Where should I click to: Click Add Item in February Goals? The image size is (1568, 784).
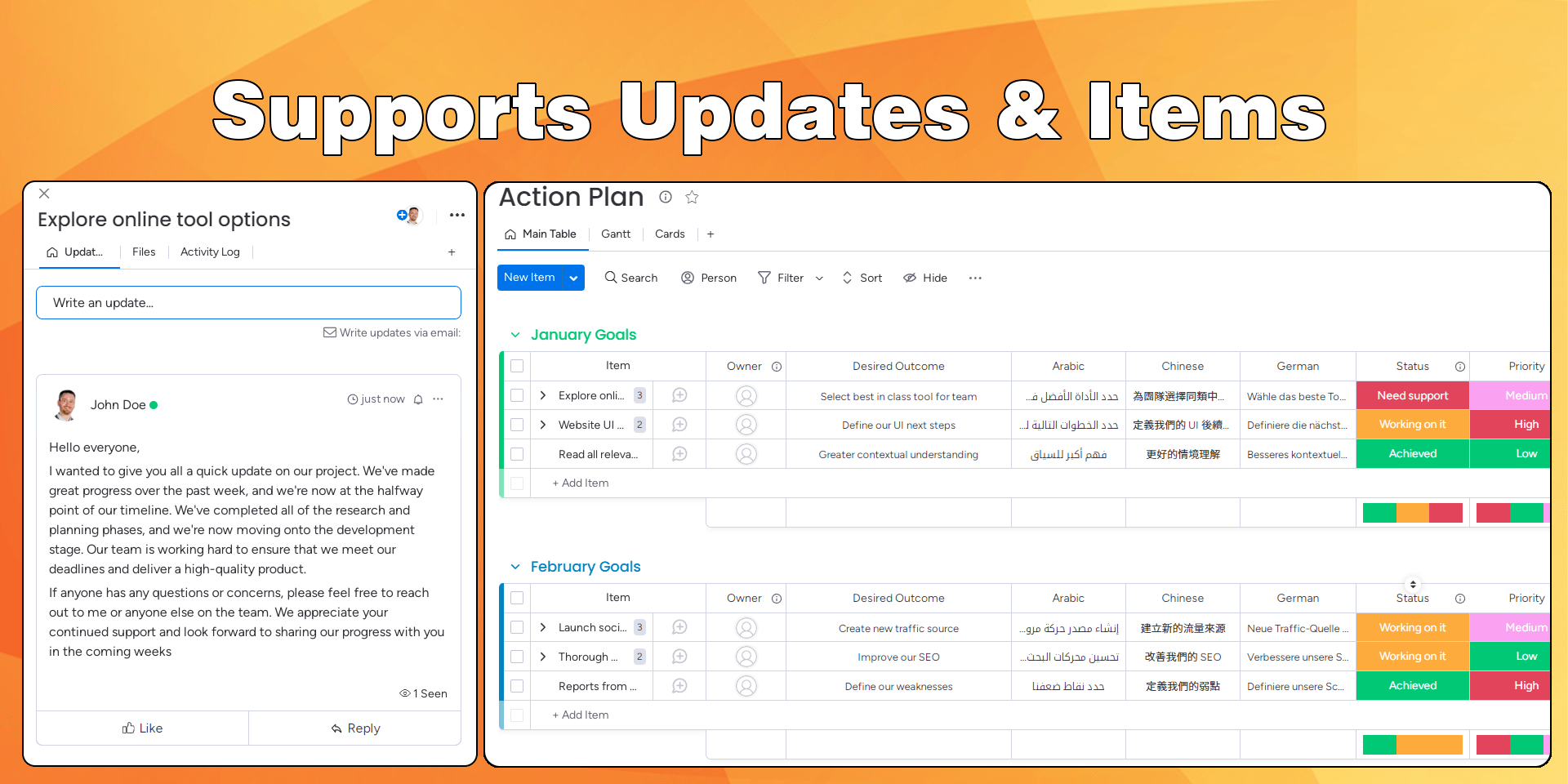click(x=581, y=715)
